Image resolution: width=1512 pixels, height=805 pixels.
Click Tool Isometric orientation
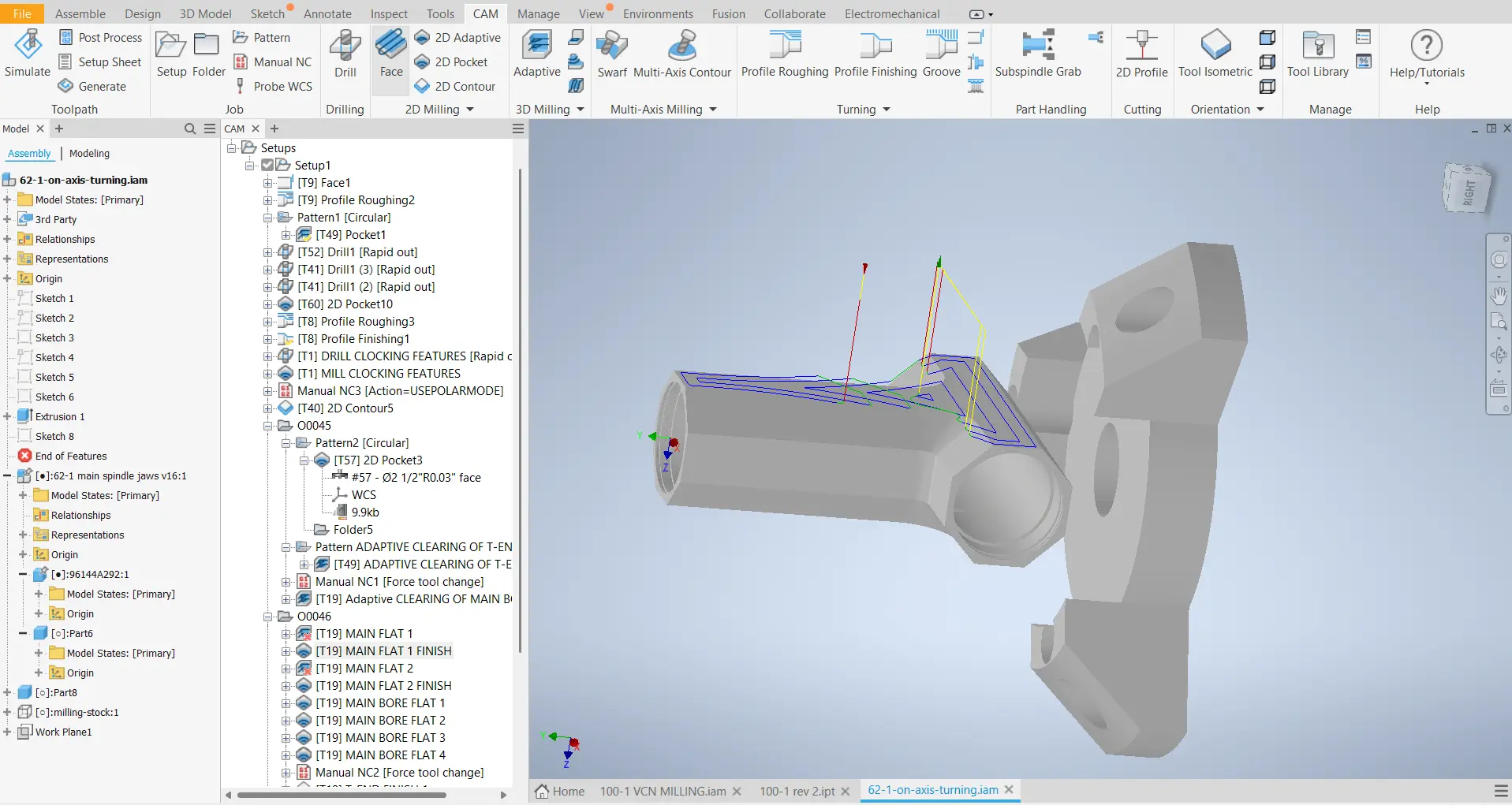(x=1215, y=54)
